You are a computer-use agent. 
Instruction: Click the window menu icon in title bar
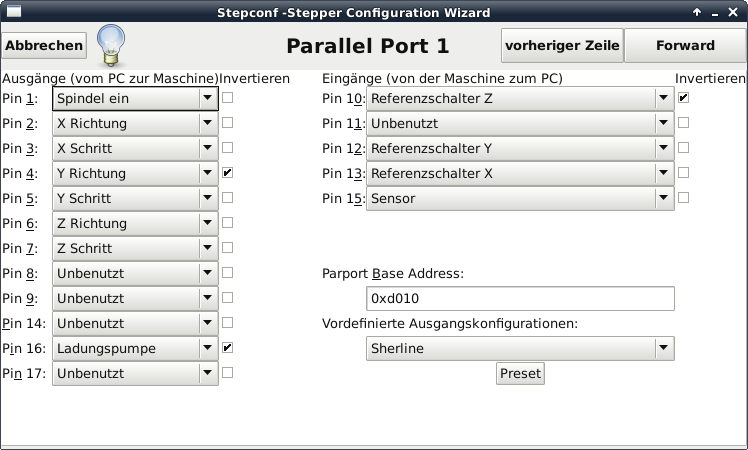coord(12,13)
